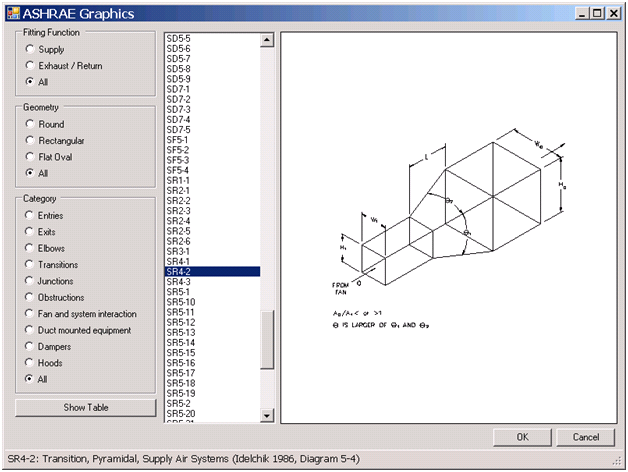Viewport: 628px width, 472px height.
Task: Select Entries category
Action: (x=29, y=215)
